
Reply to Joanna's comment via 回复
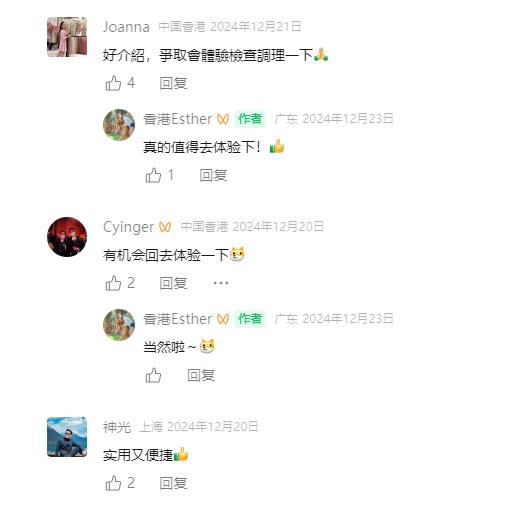[x=173, y=83]
